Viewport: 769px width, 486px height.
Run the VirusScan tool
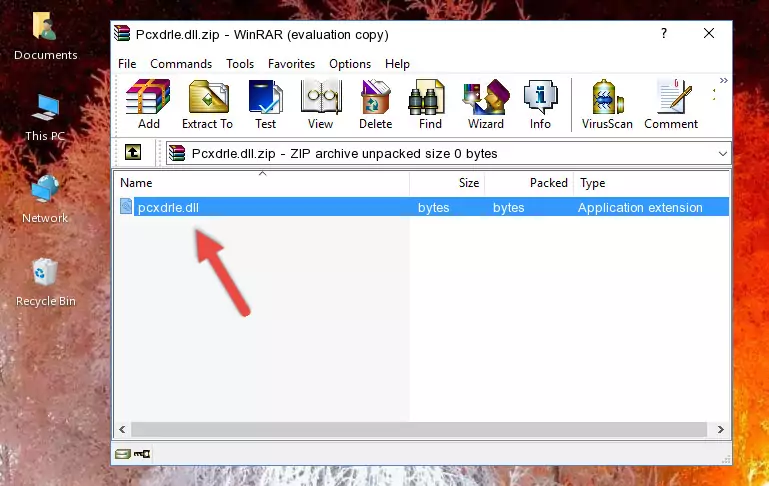(x=607, y=104)
